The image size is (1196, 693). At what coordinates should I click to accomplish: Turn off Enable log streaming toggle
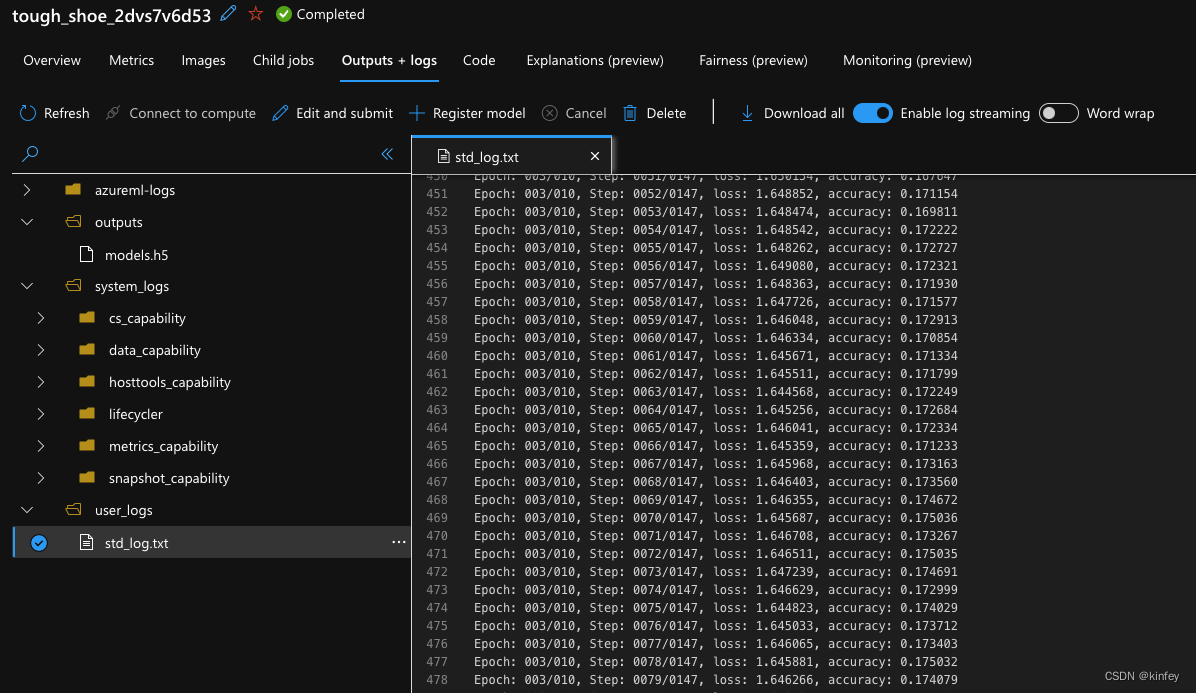873,113
